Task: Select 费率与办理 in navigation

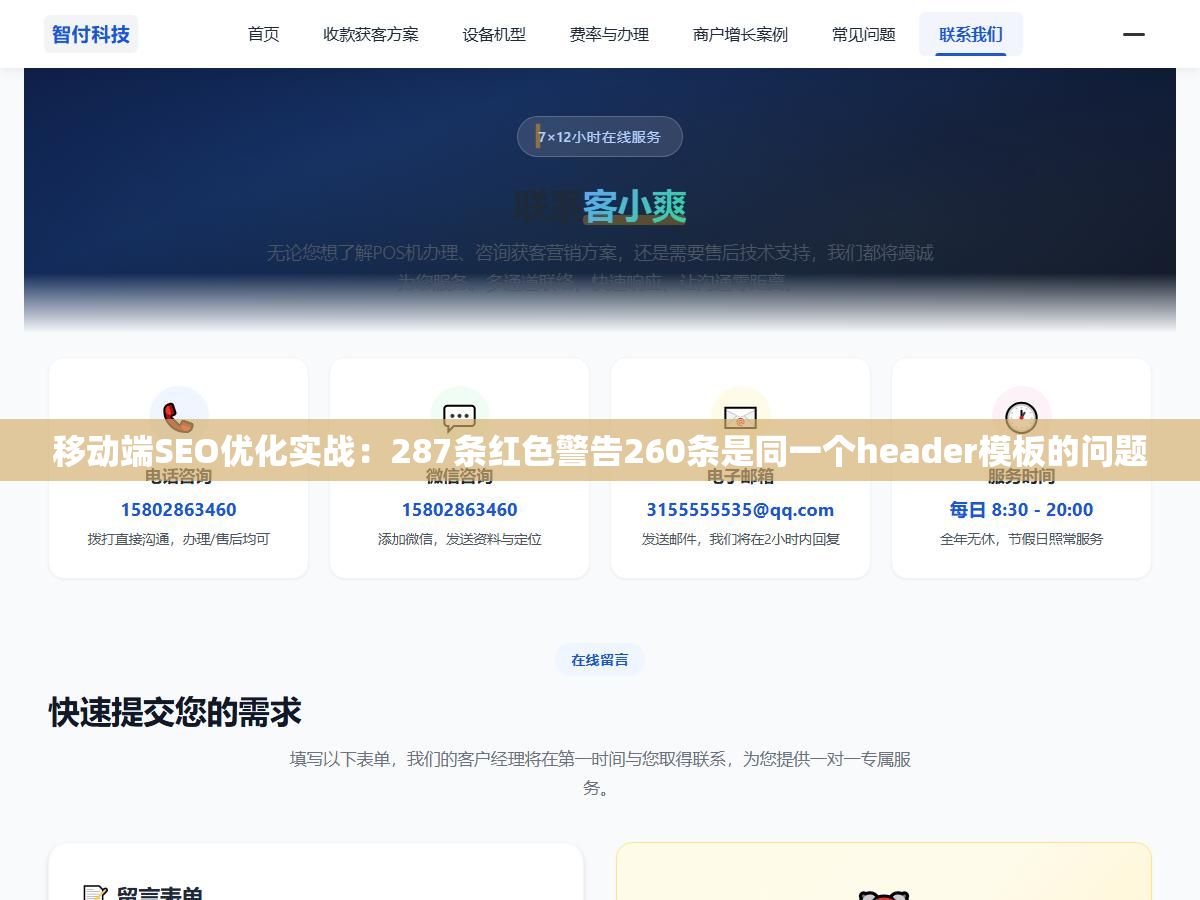Action: [609, 34]
